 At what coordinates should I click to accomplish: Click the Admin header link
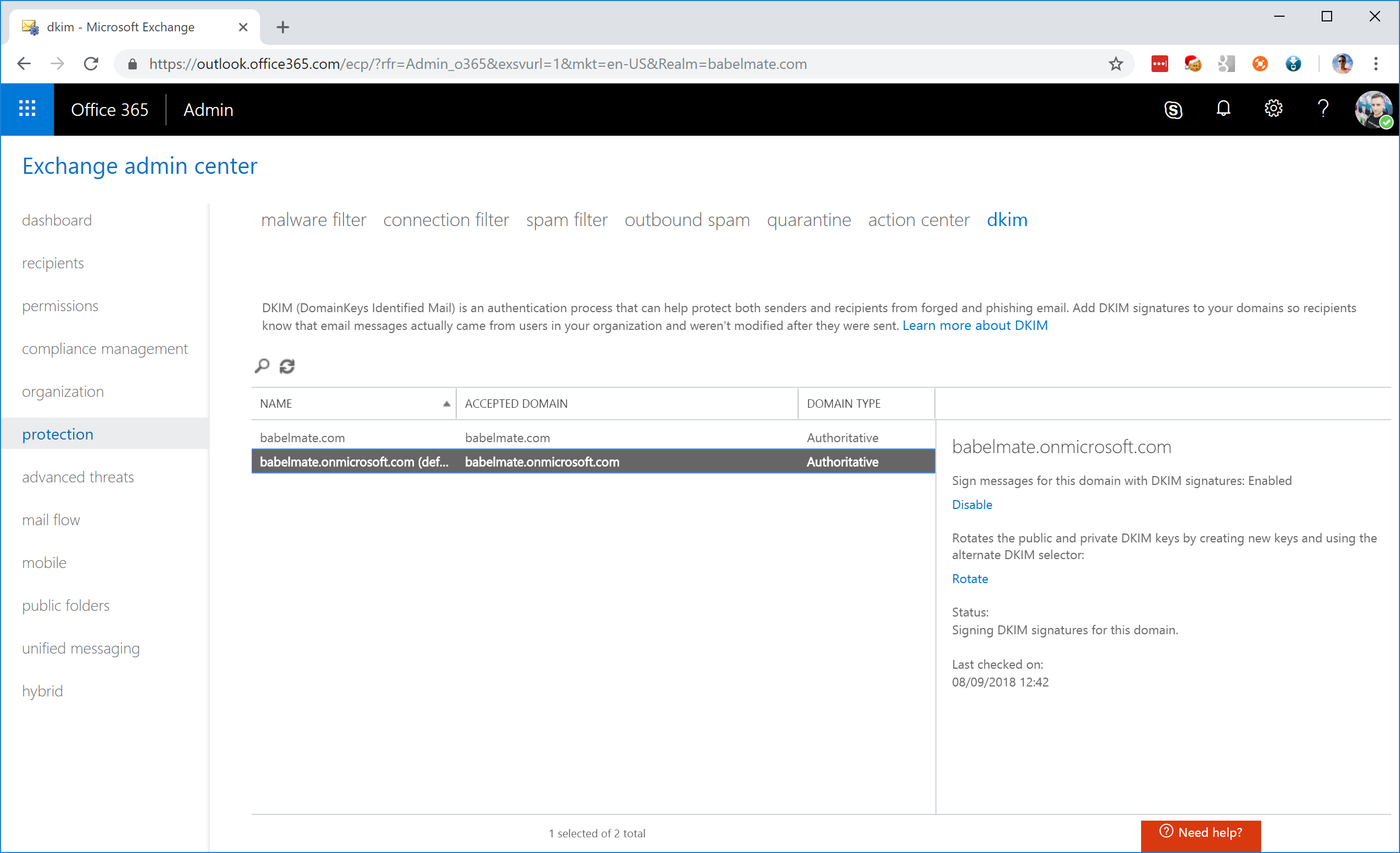[208, 110]
